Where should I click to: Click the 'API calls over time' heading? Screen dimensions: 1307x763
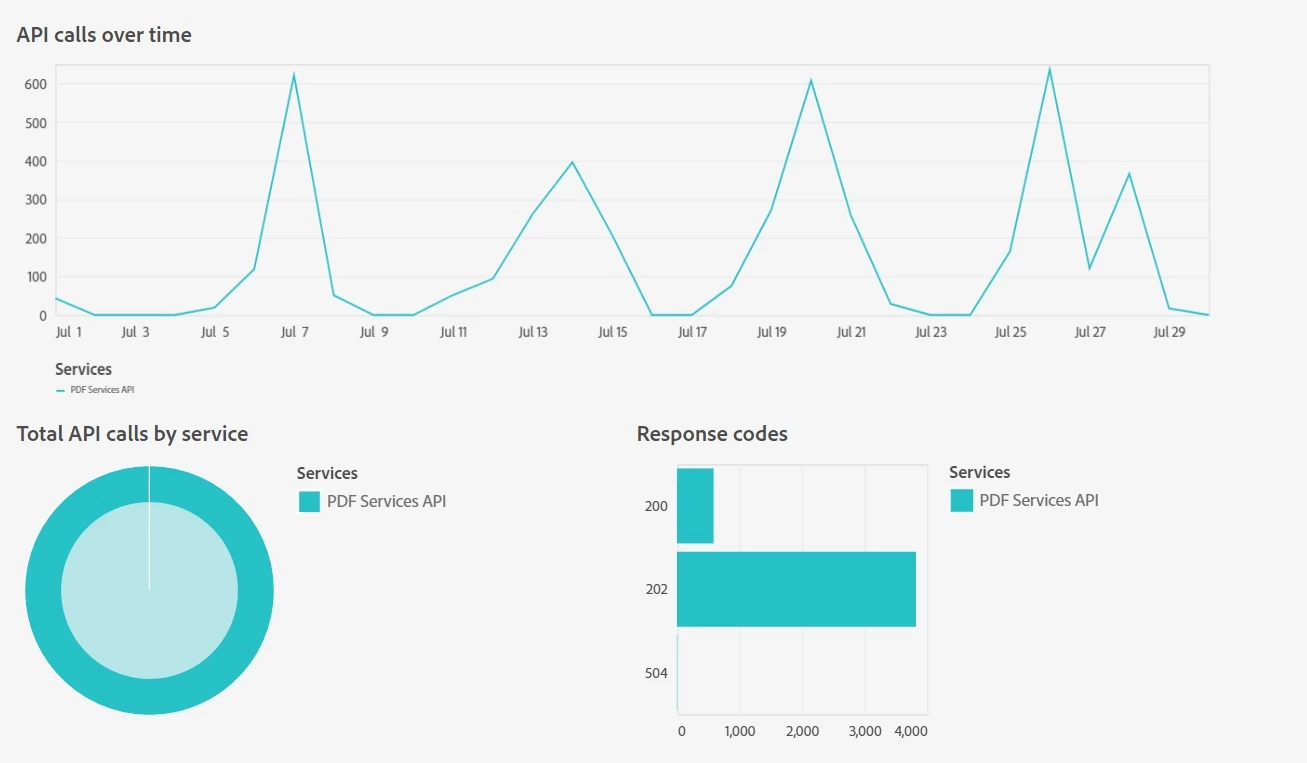[104, 35]
